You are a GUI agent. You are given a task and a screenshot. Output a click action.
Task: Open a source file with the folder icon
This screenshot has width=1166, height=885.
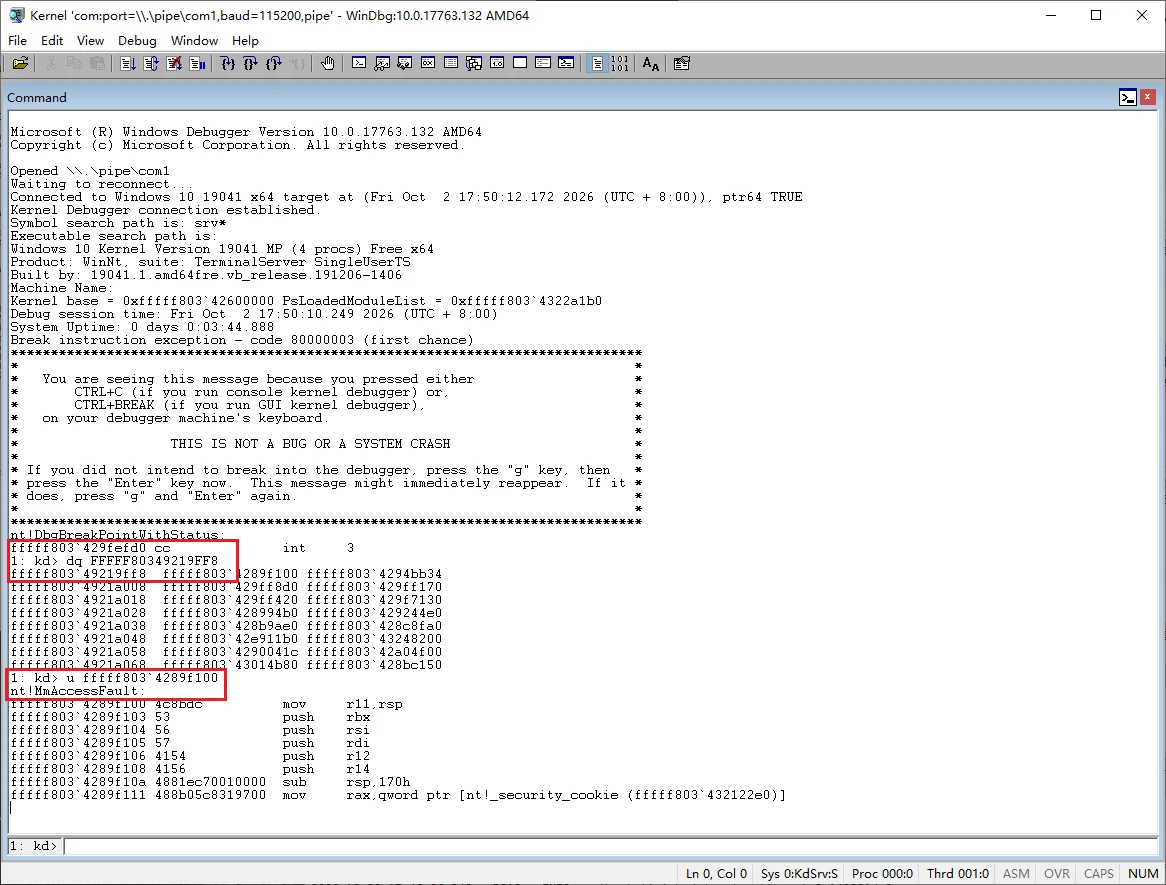click(x=20, y=63)
